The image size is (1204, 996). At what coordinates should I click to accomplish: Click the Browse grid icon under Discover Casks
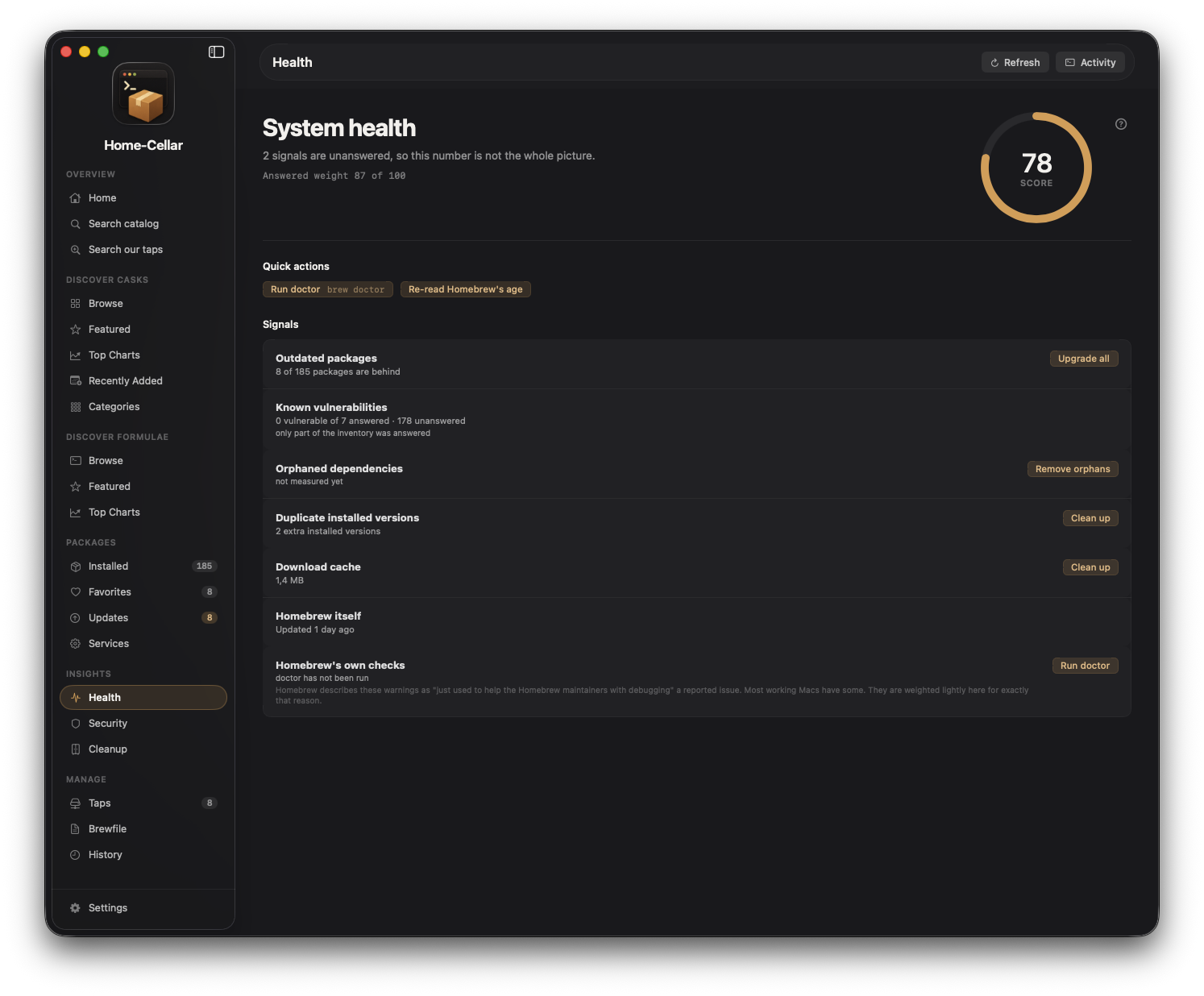point(75,304)
